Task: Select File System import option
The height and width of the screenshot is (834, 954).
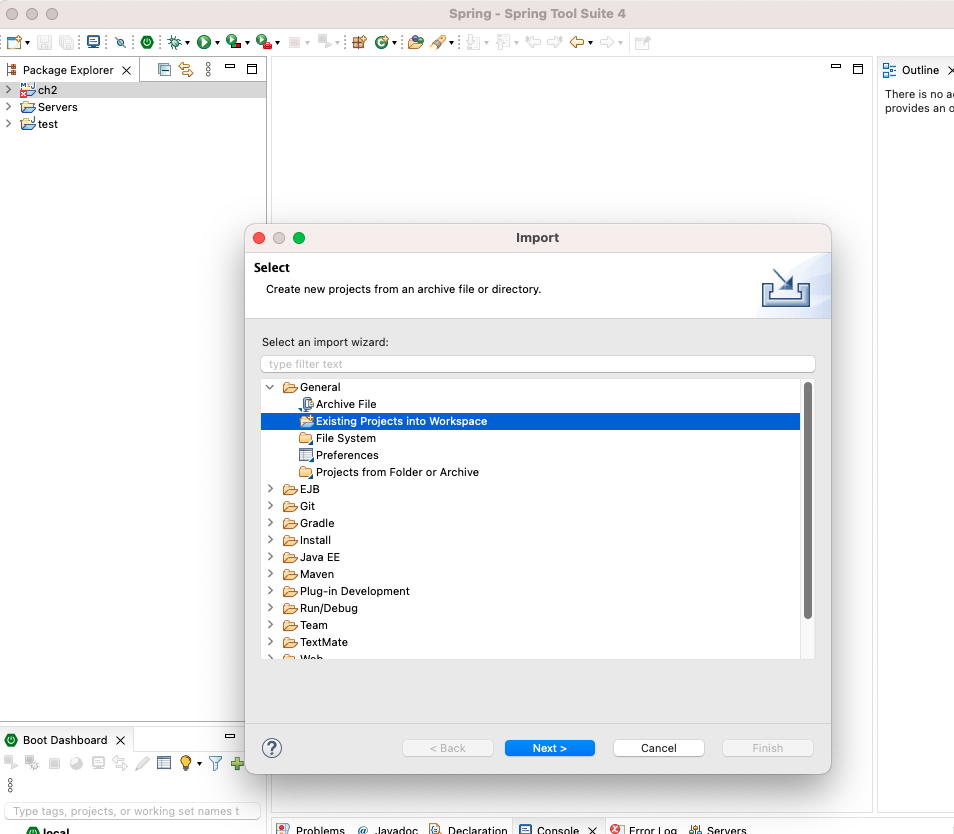Action: (x=345, y=438)
